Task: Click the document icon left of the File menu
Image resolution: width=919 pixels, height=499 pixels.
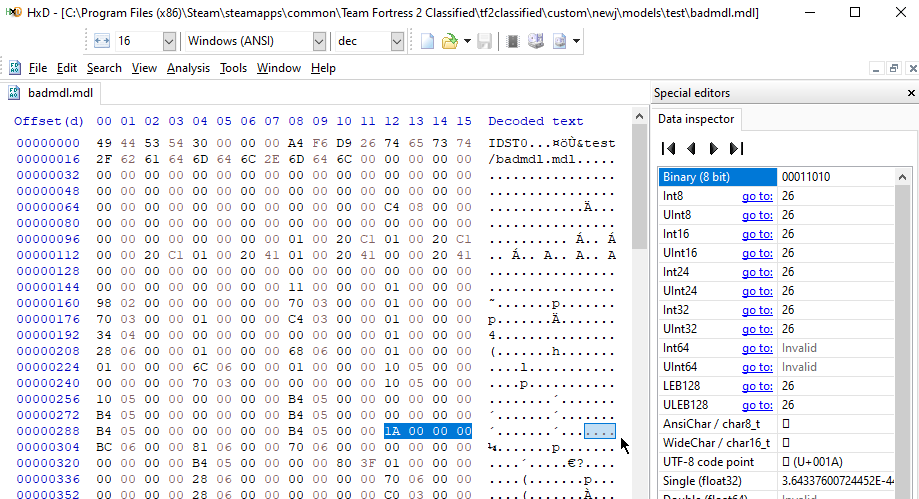Action: tap(15, 68)
